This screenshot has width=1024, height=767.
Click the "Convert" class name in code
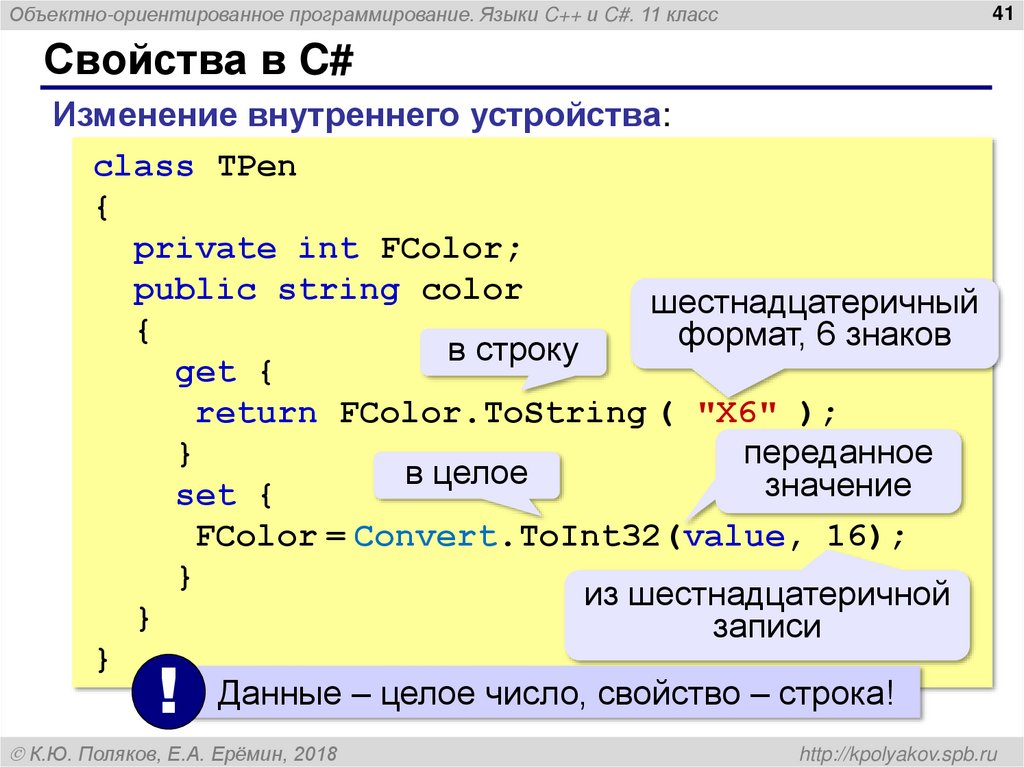pyautogui.click(x=425, y=536)
